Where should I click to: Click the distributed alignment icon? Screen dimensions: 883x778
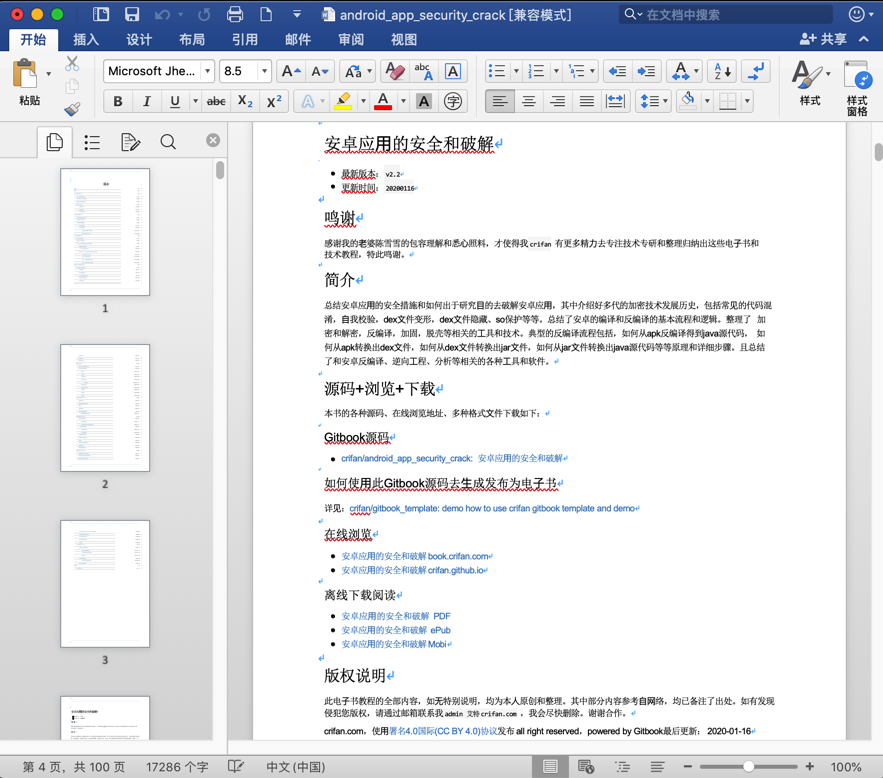click(616, 101)
